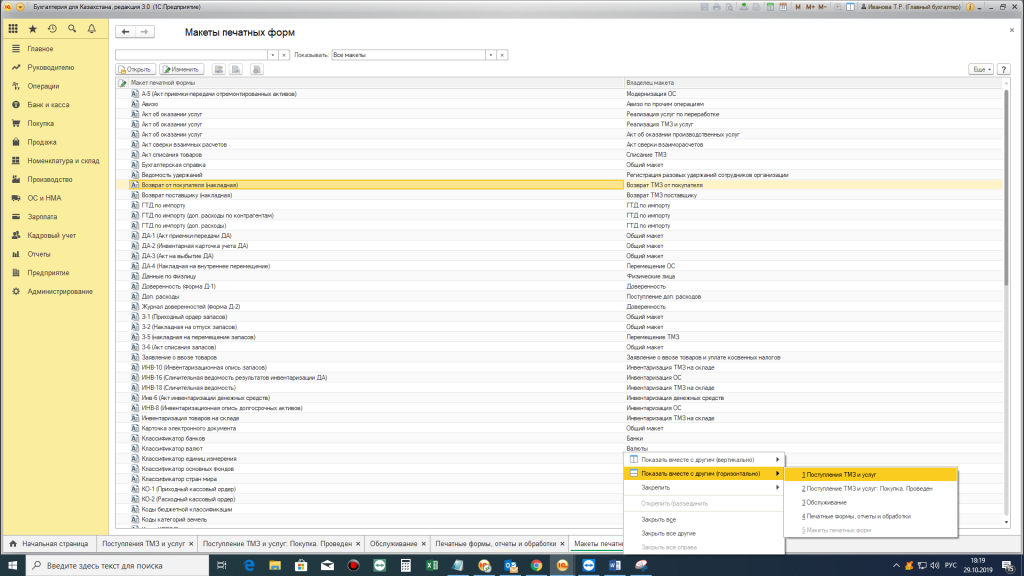
Task: Click the Открыть button
Action: [135, 69]
